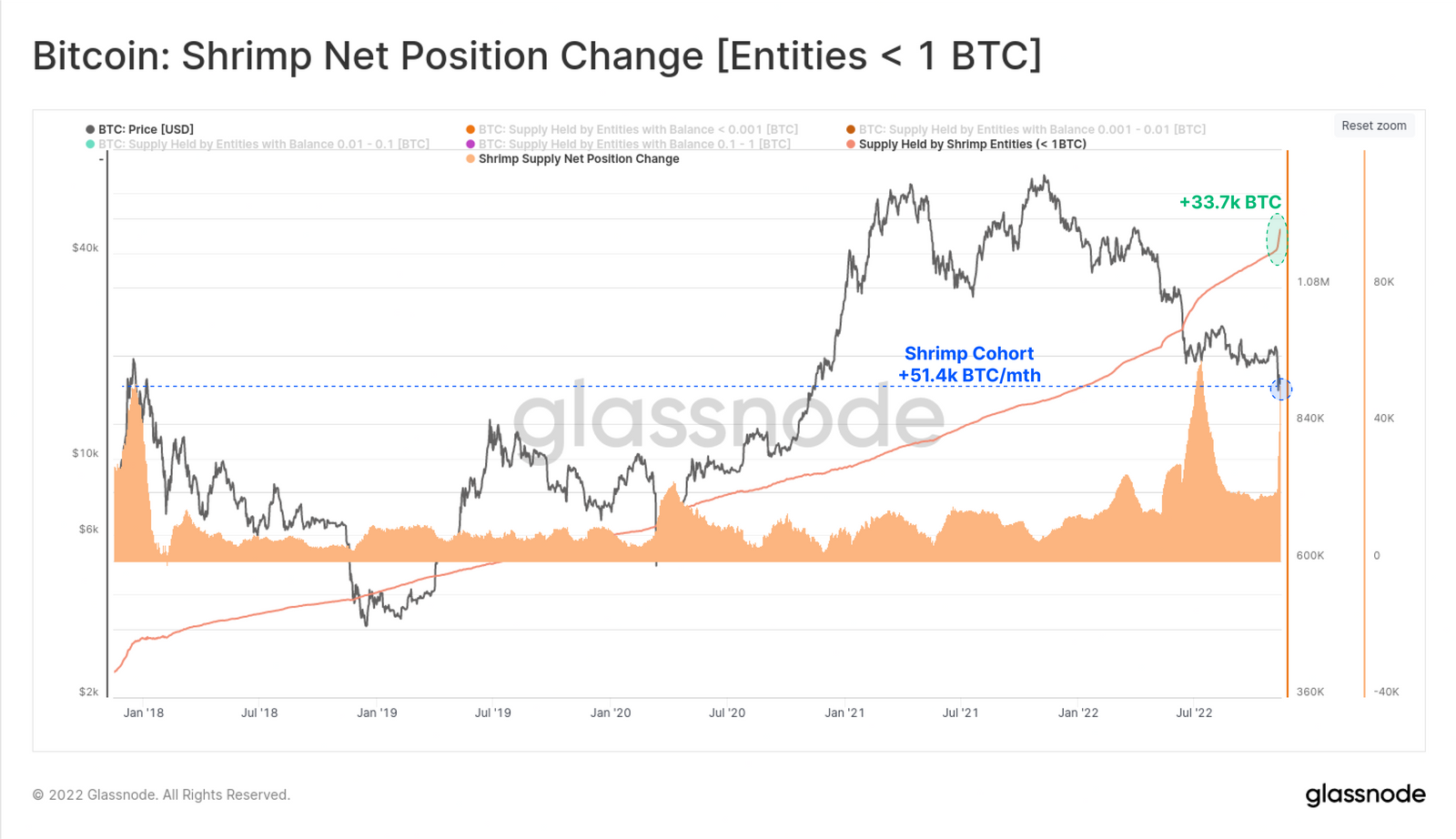Click the chart title text

click(537, 56)
